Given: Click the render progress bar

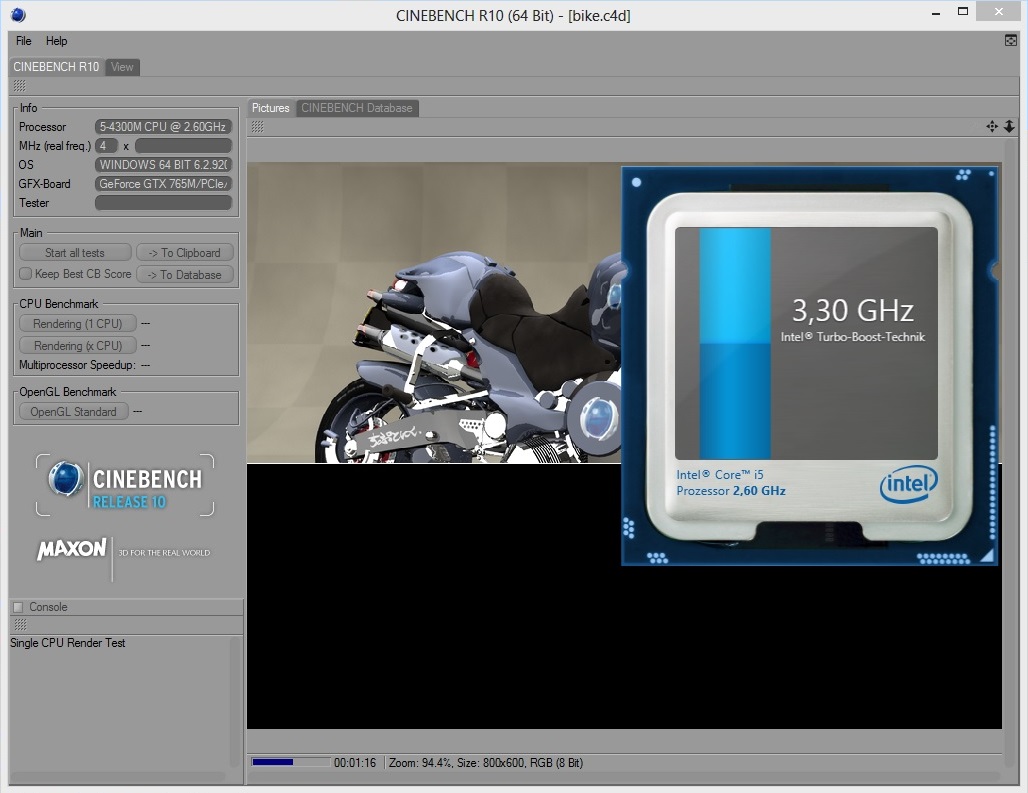Looking at the screenshot, I should coord(291,762).
